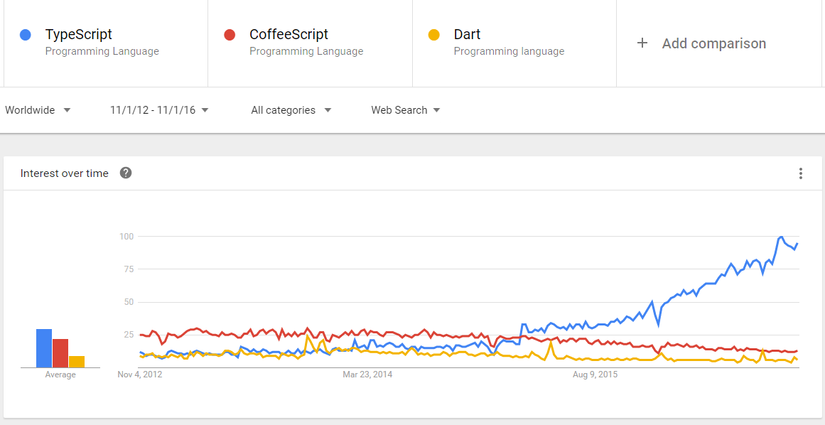Click the red CoffeeScript color dot

[x=229, y=35]
